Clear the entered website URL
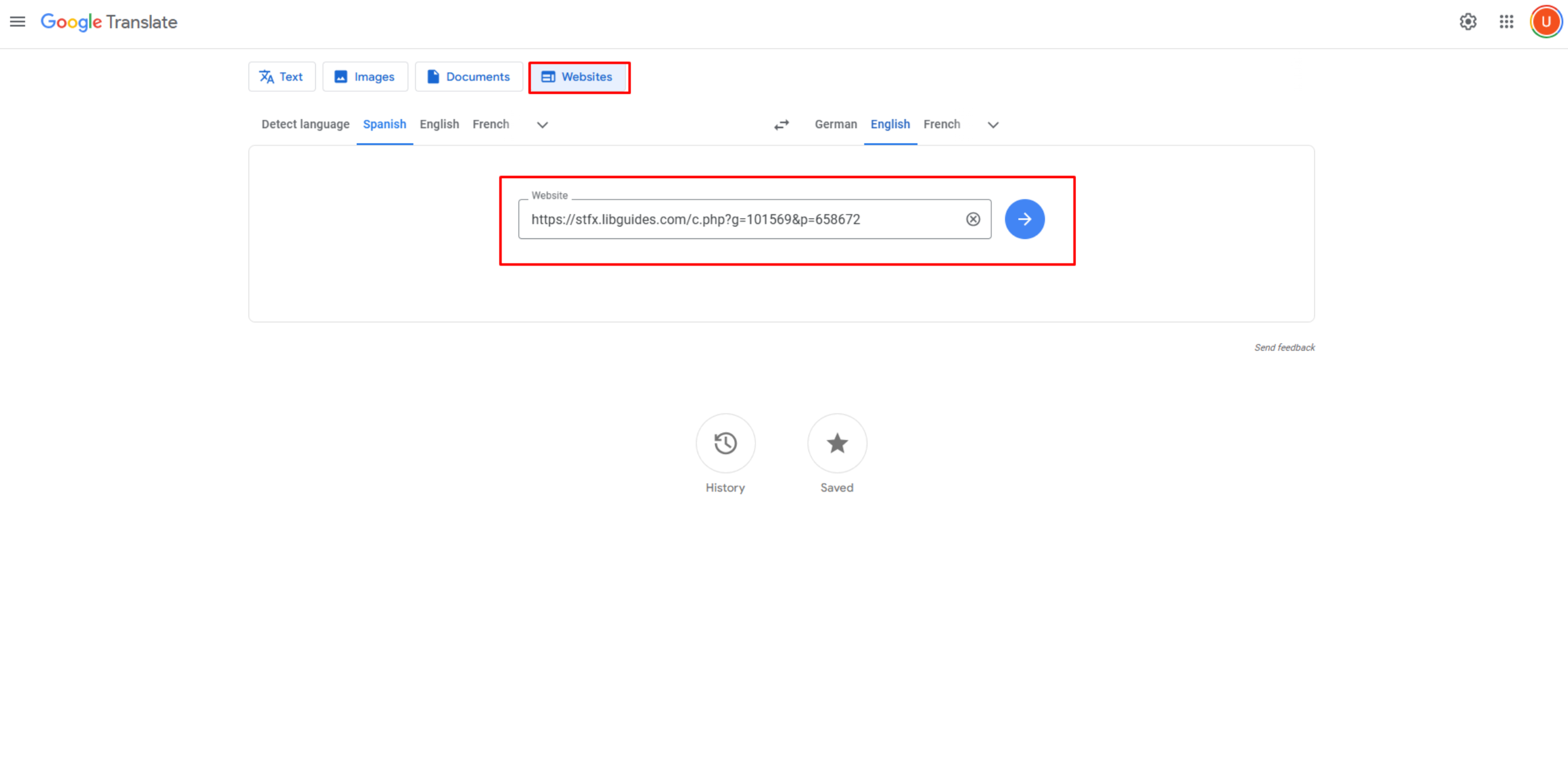Screen dimensions: 1568x765 (973, 219)
